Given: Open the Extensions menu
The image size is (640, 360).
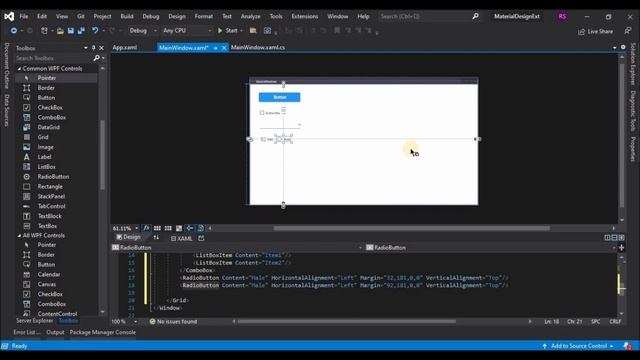Looking at the screenshot, I should pos(304,16).
